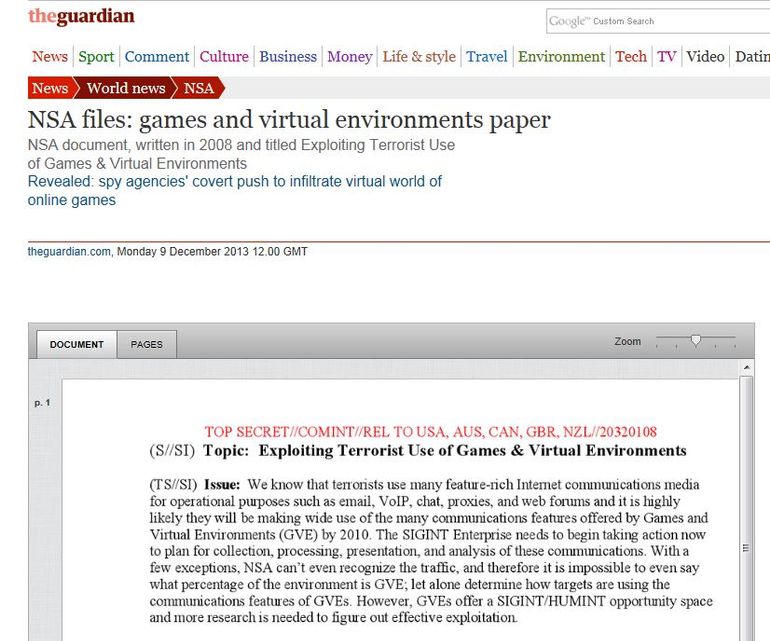Open the spy agencies' covert push article link
The image size is (770, 641).
tap(234, 190)
